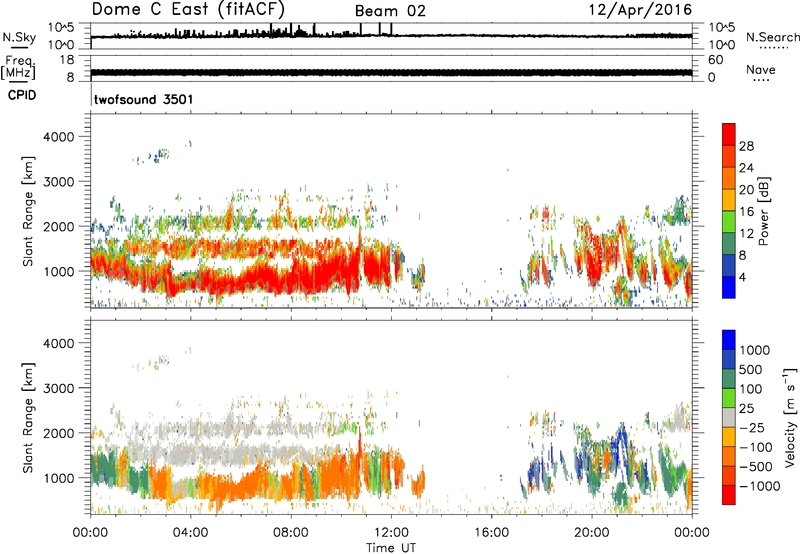Viewport: 800px width, 554px height.
Task: Click the '16:00' time axis tick label
Action: [491, 533]
